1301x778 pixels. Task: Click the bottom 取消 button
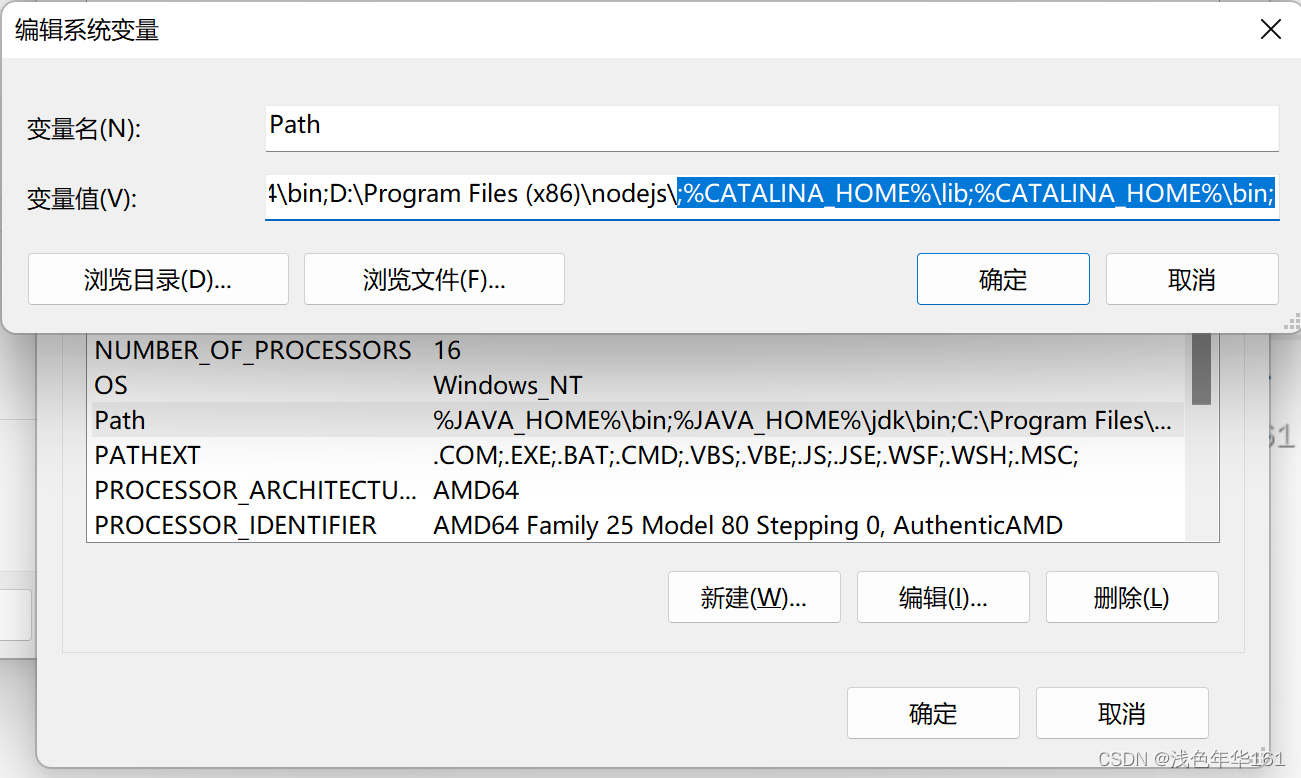1121,713
